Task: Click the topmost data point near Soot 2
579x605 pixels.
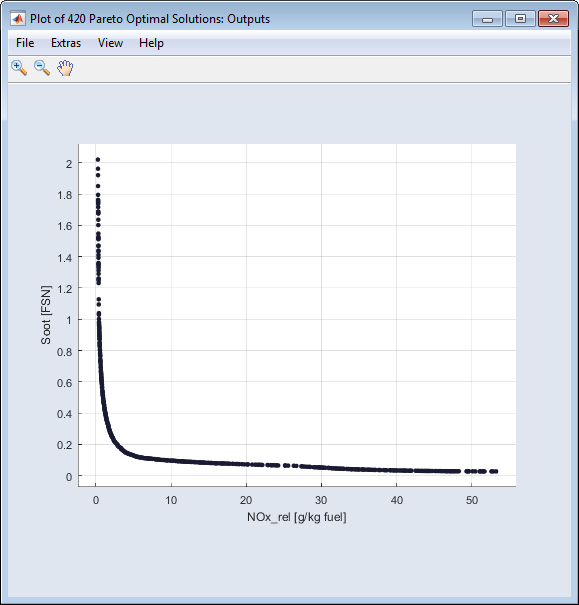Action: pos(98,159)
